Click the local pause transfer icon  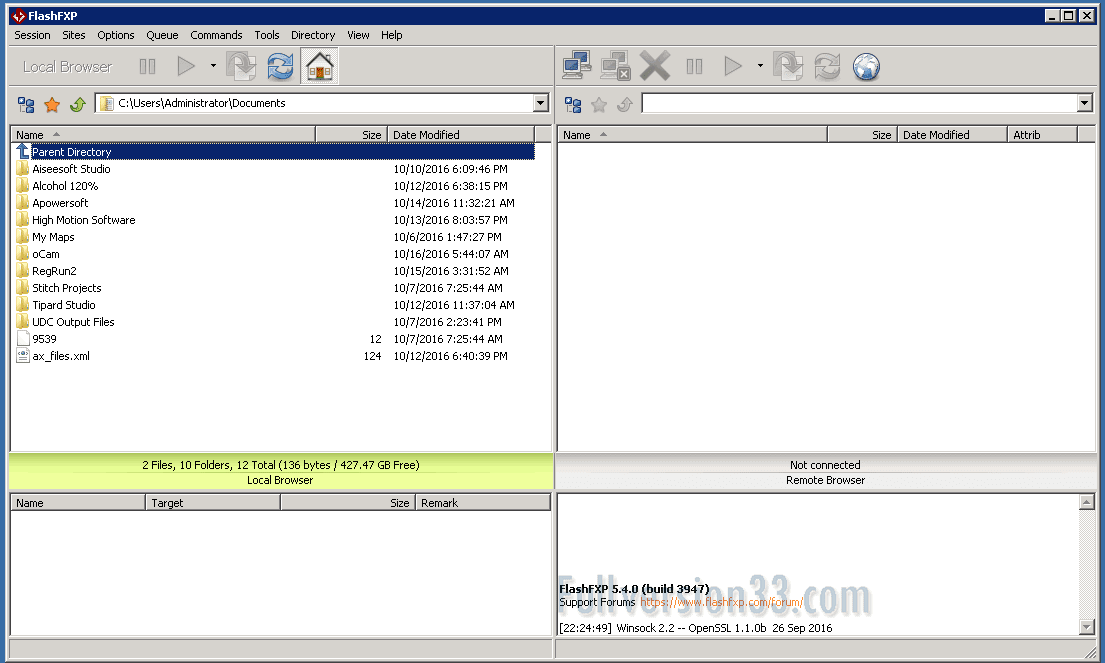coord(147,67)
